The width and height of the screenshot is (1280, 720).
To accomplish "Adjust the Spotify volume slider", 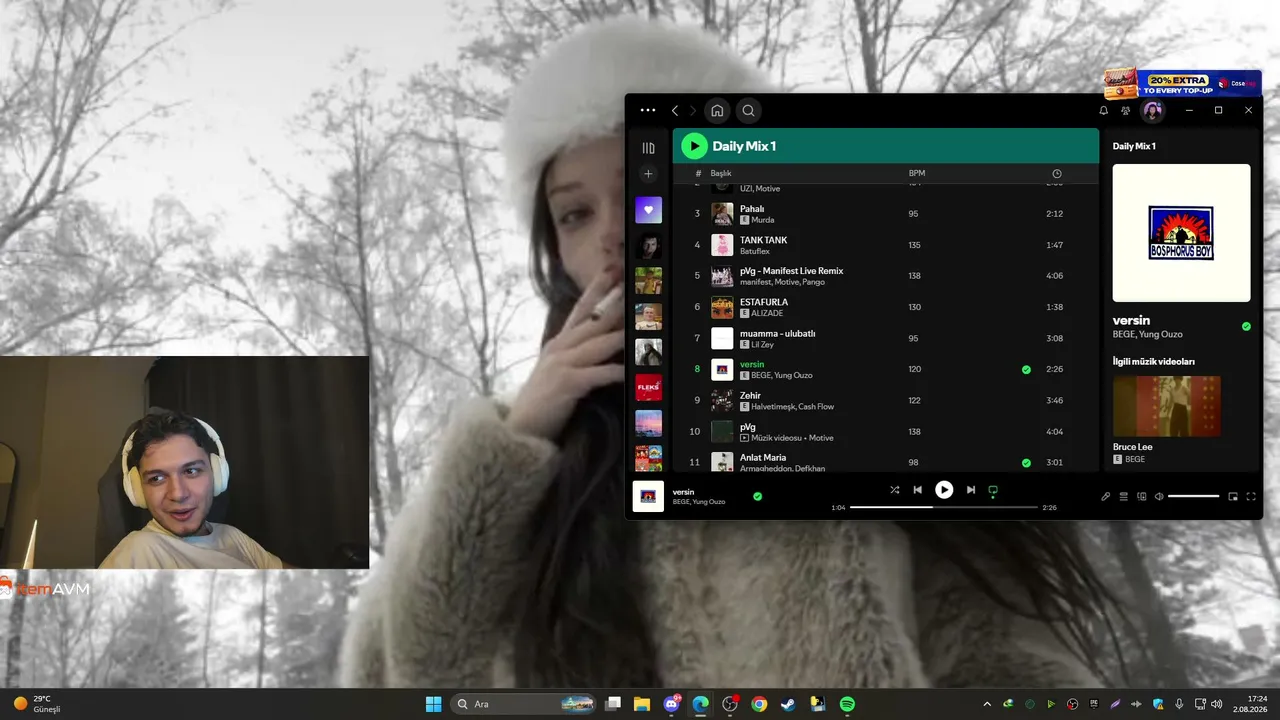I will 1194,496.
